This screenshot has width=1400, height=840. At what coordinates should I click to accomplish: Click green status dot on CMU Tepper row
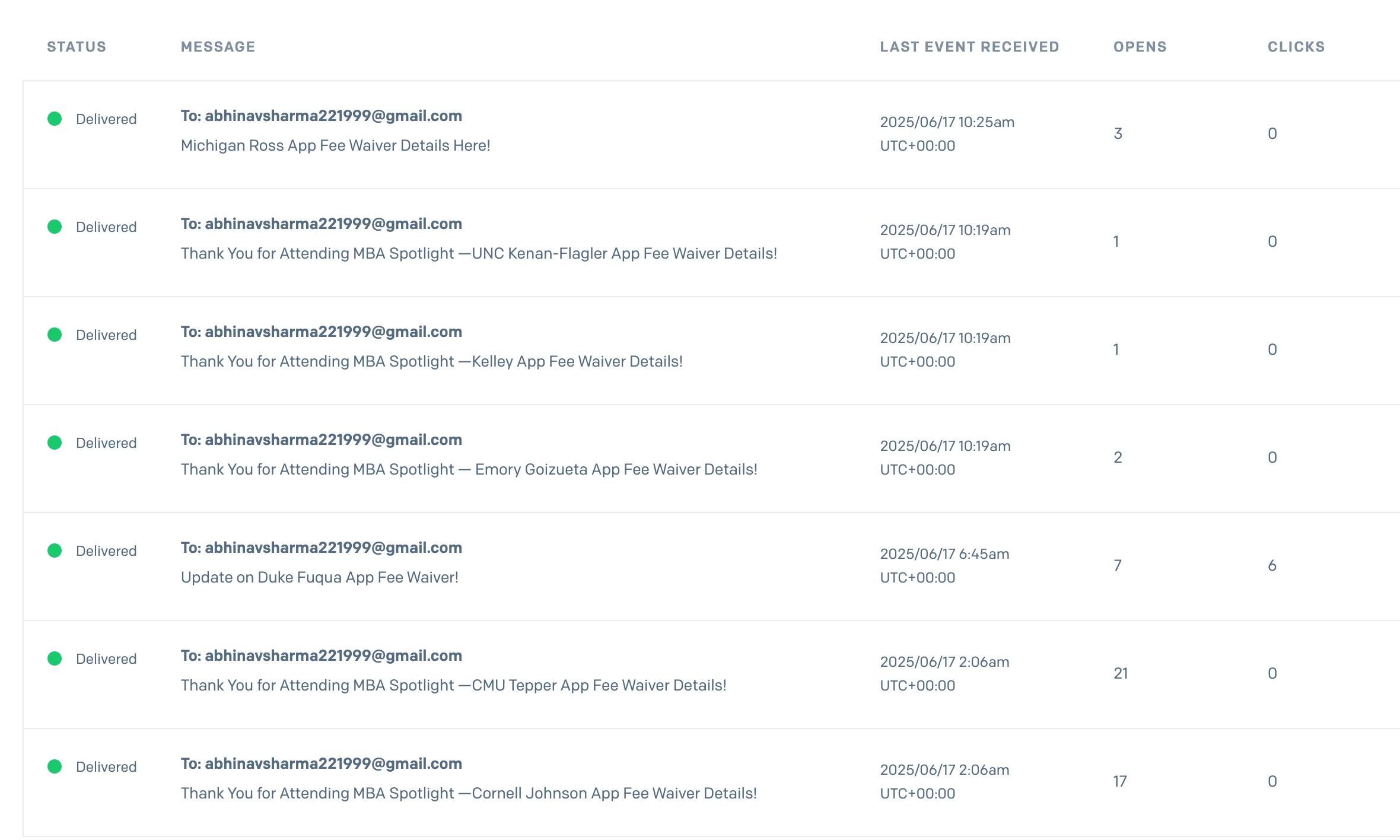[x=55, y=658]
